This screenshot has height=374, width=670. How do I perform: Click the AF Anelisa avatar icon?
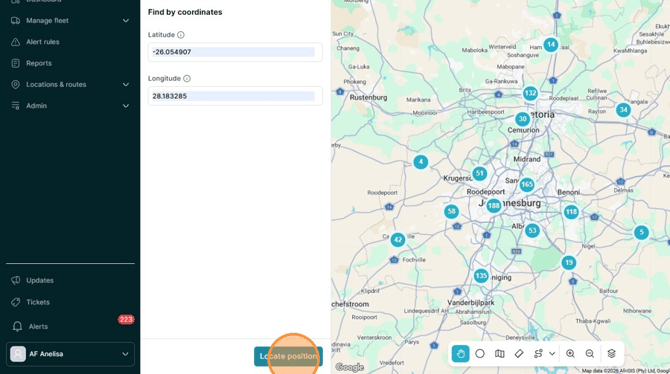18,354
